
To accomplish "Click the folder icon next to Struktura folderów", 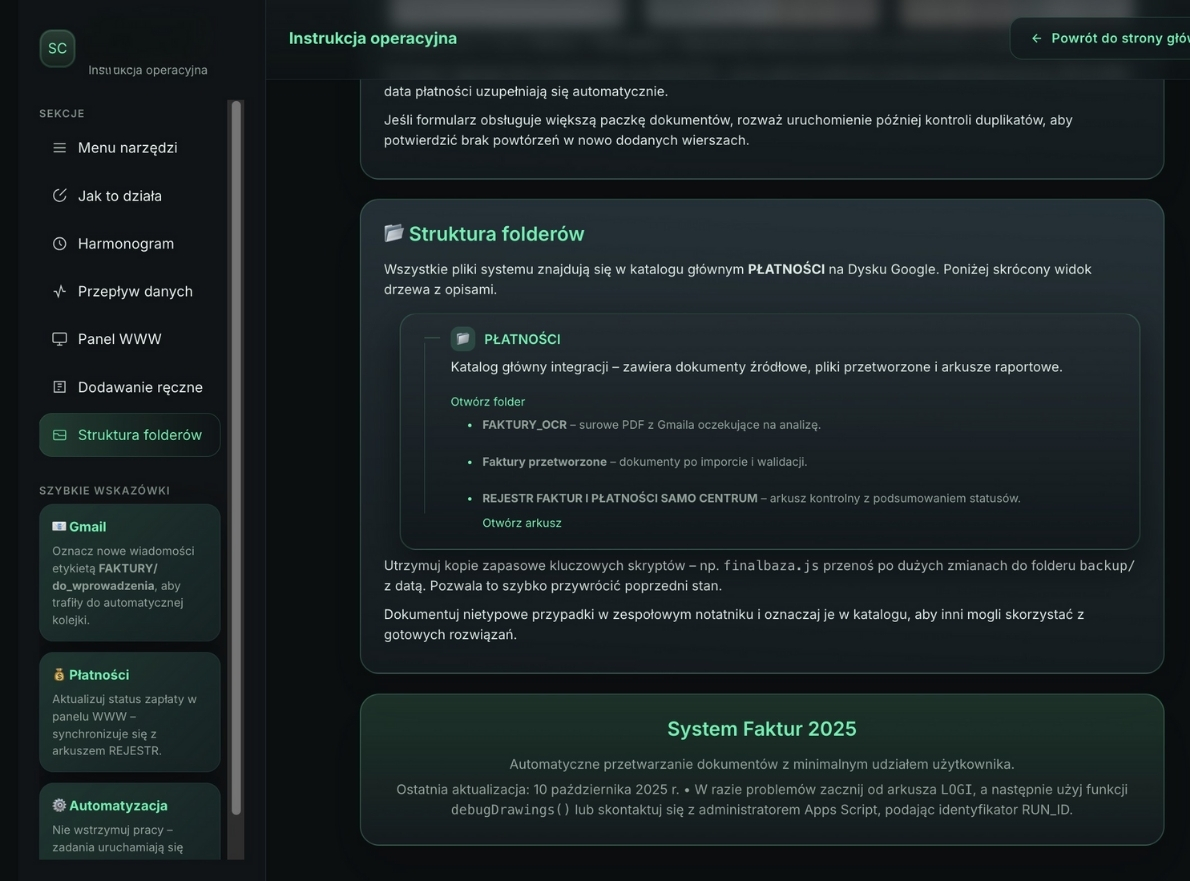I will click(x=60, y=435).
